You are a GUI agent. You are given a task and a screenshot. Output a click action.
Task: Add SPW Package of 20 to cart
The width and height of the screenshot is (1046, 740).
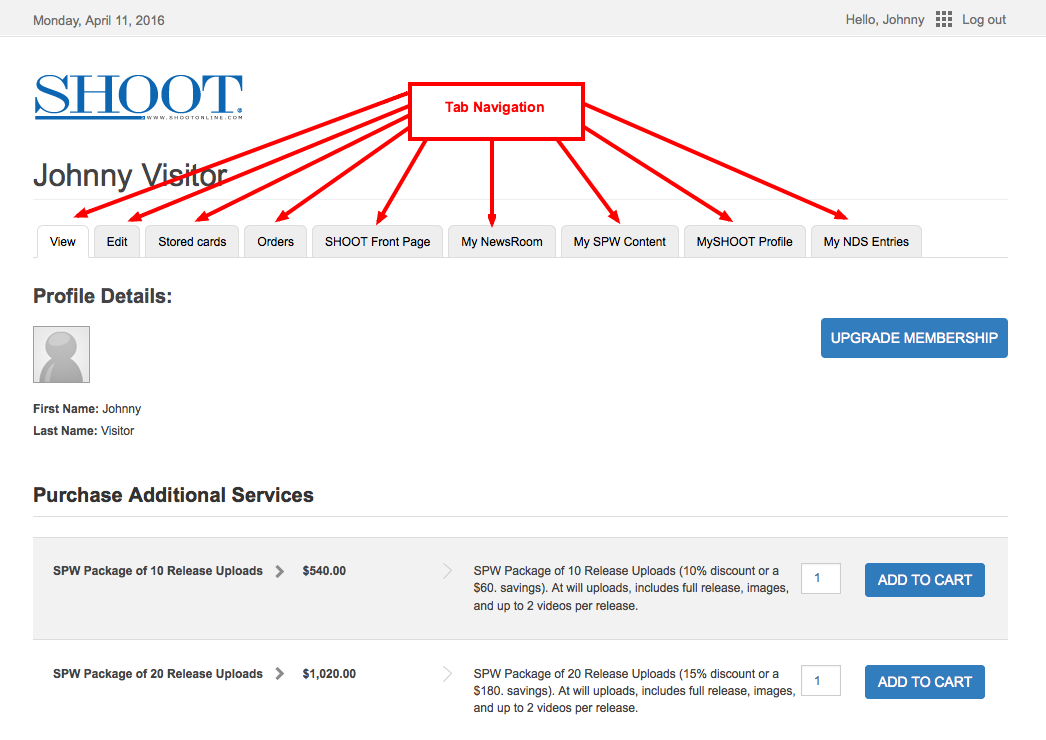[925, 682]
